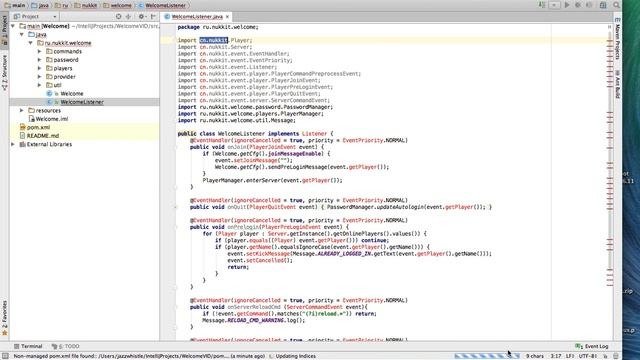
Task: Open the Structure tool window side tab
Action: point(4,73)
